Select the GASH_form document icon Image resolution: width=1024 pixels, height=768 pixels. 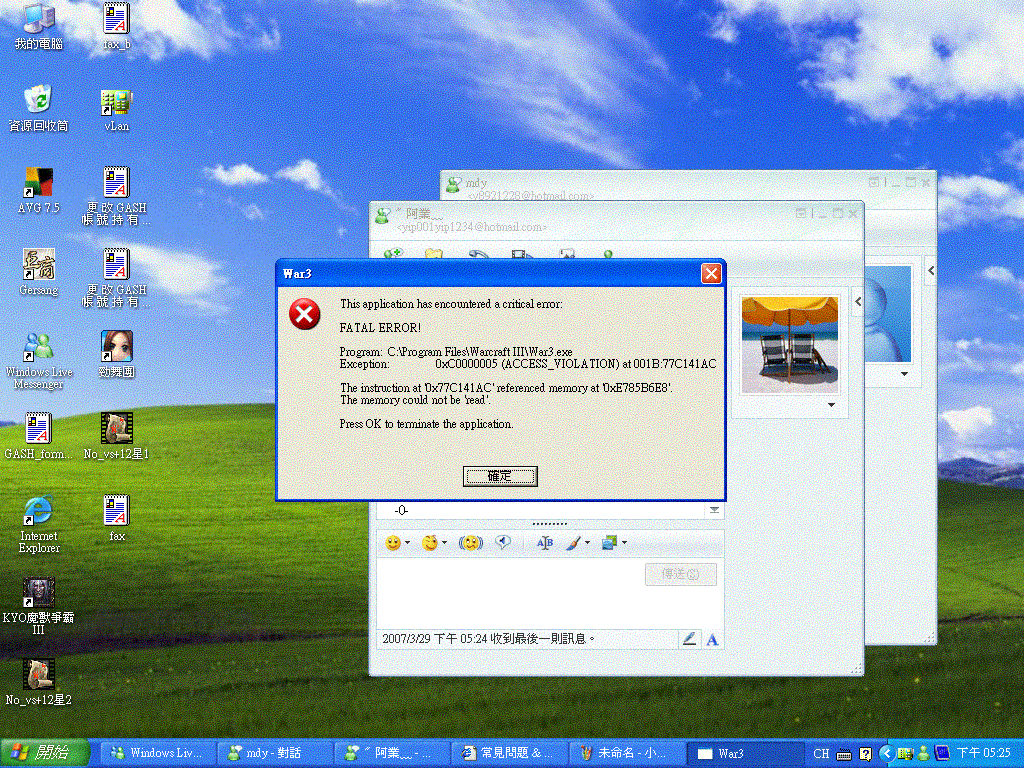[x=39, y=436]
